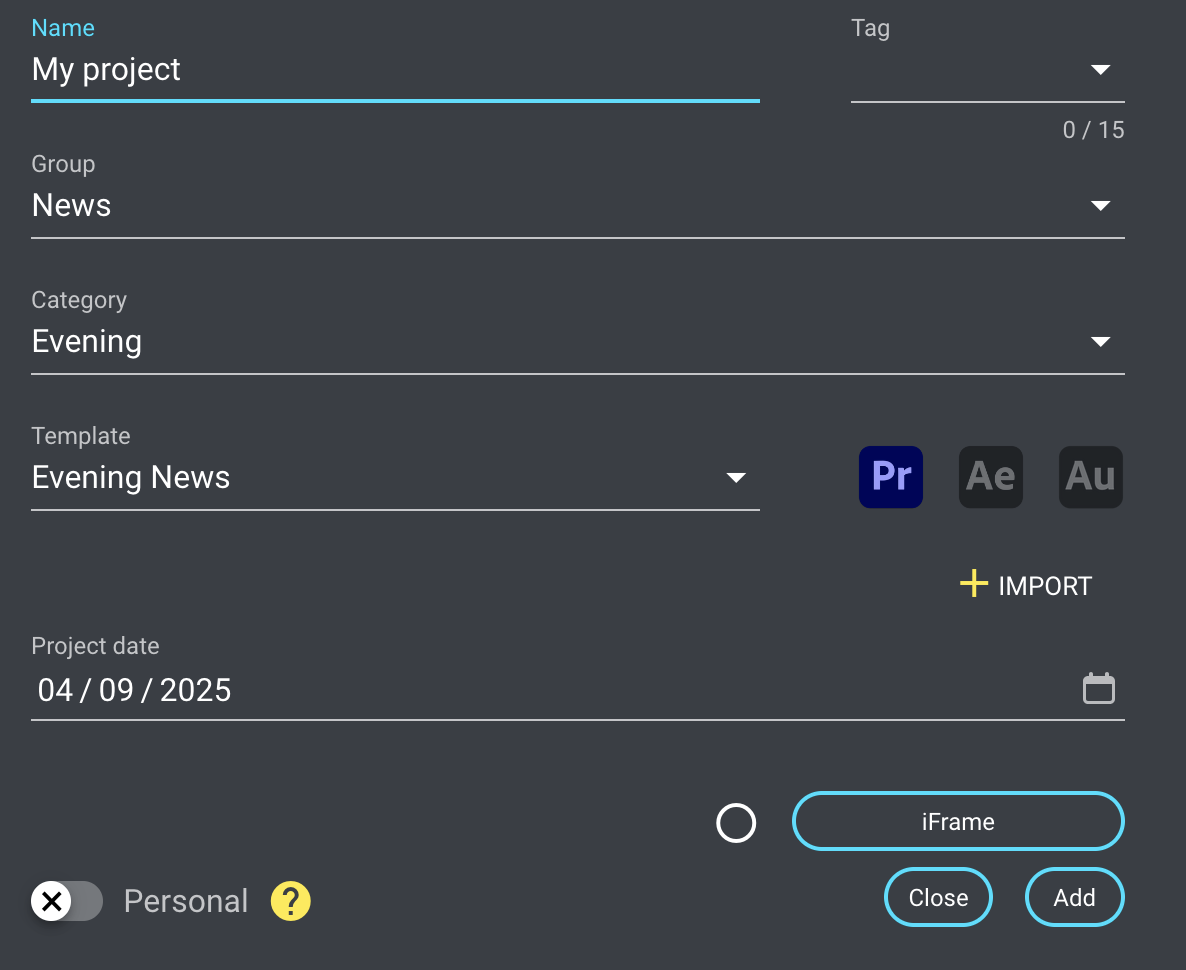Click the yellow plus Import icon
This screenshot has width=1186, height=970.
[x=973, y=584]
